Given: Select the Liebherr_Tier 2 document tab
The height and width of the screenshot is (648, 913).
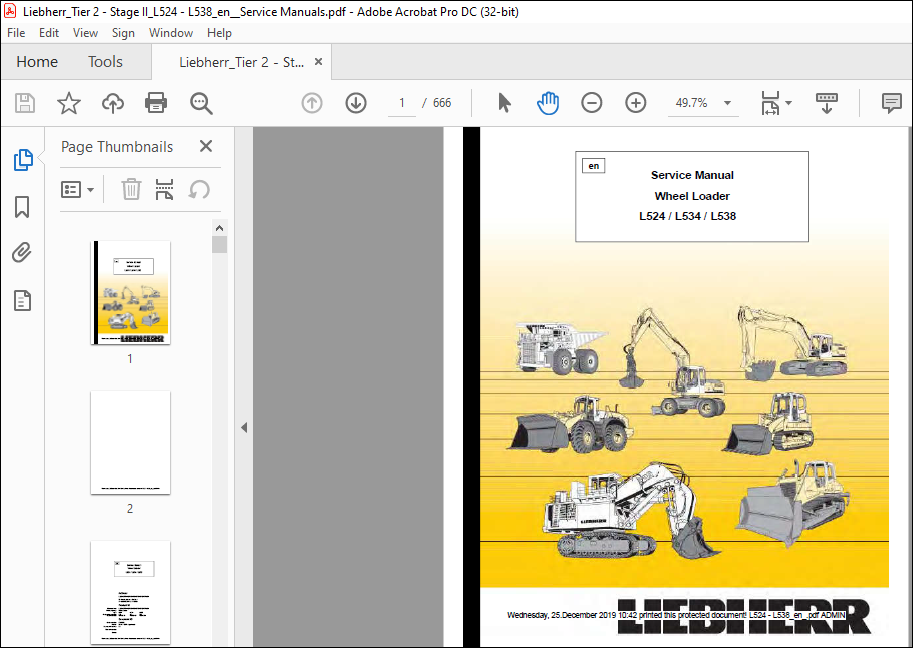Looking at the screenshot, I should click(x=241, y=62).
